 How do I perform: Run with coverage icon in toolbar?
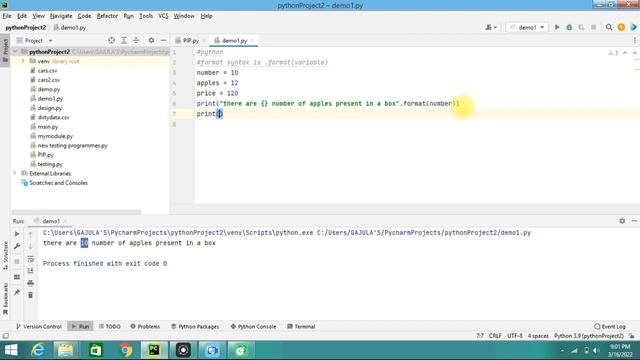[581, 27]
